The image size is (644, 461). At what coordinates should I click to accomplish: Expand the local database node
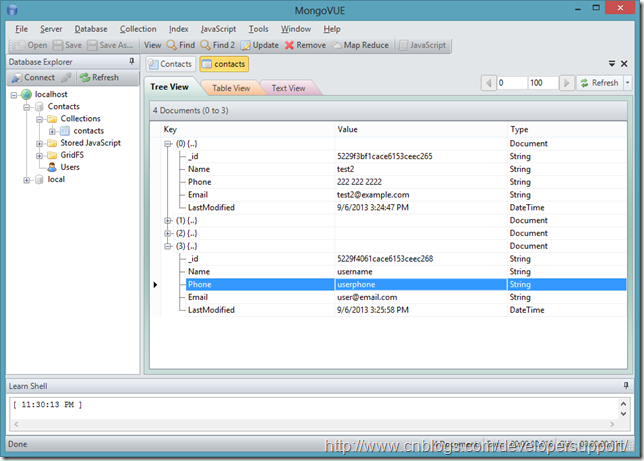[x=26, y=179]
